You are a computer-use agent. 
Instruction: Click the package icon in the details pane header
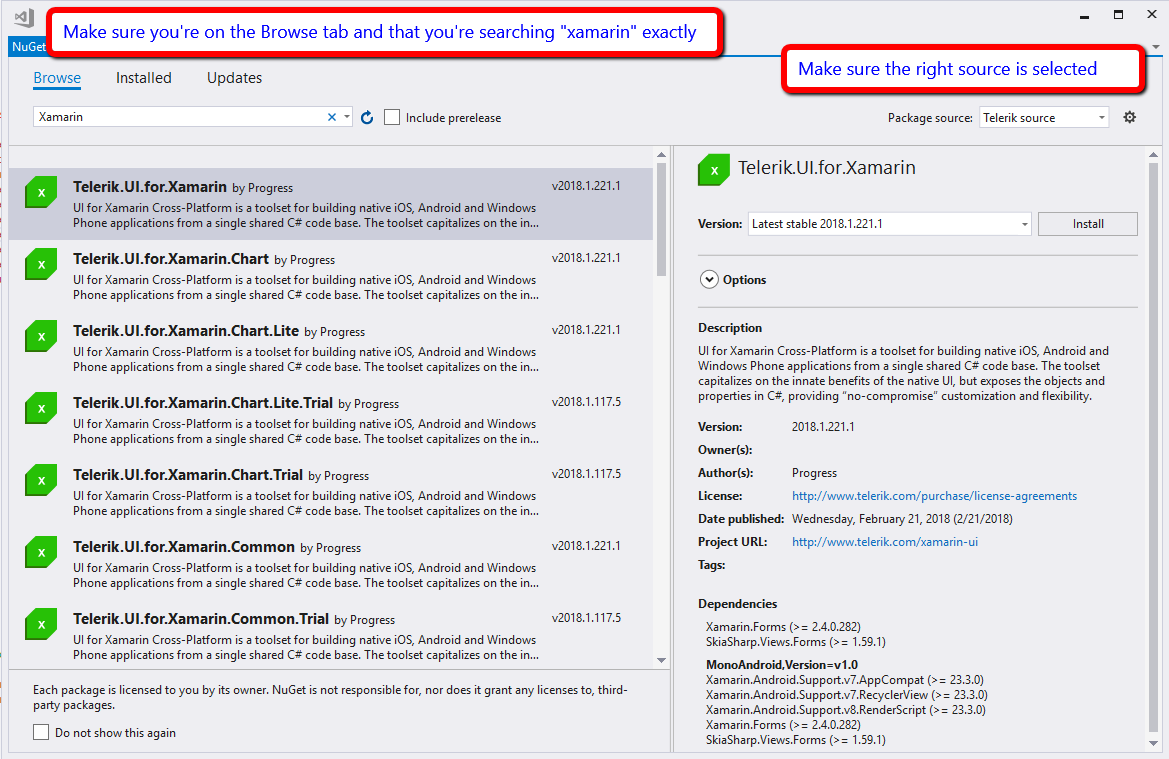(713, 170)
